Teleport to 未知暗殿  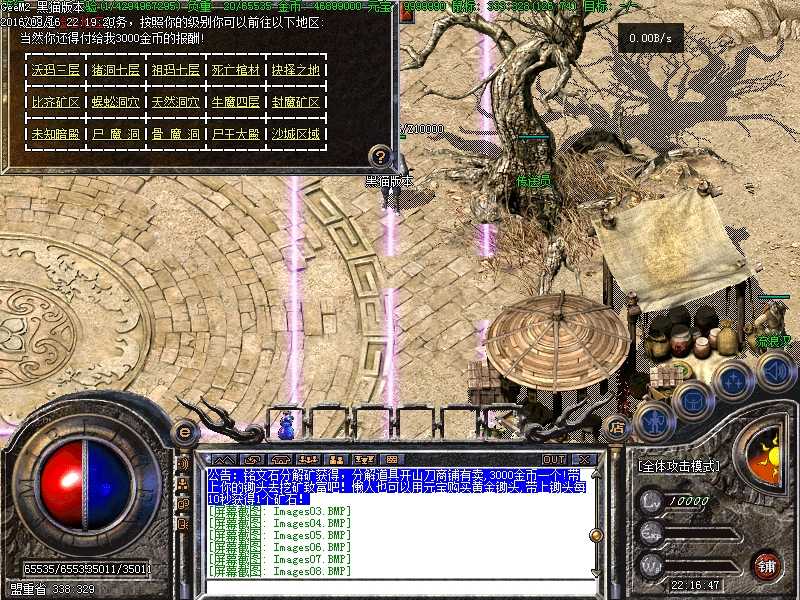(x=56, y=134)
